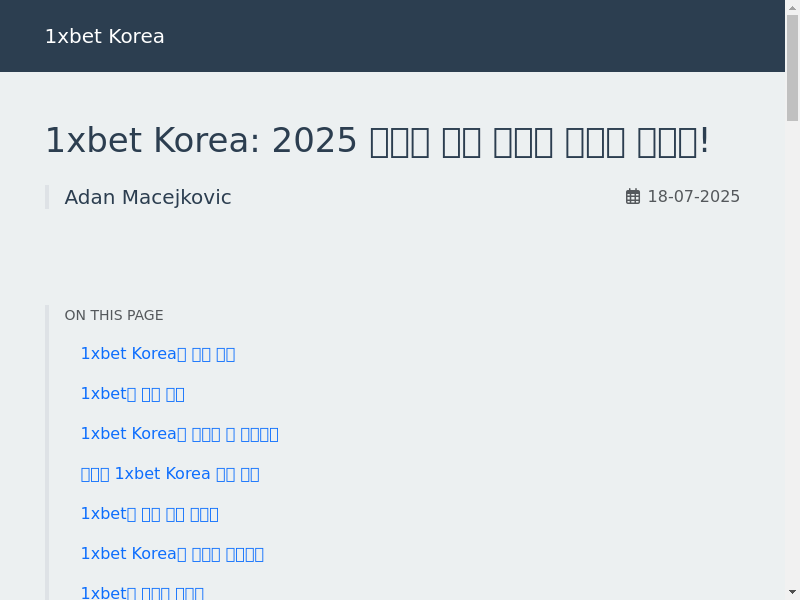Click the vertical bar left of the author name
800x600 pixels.
[47, 197]
